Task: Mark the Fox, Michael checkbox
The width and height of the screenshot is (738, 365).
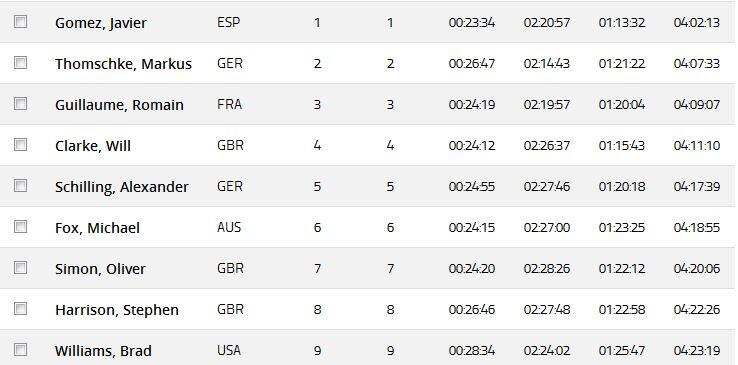Action: [20, 227]
